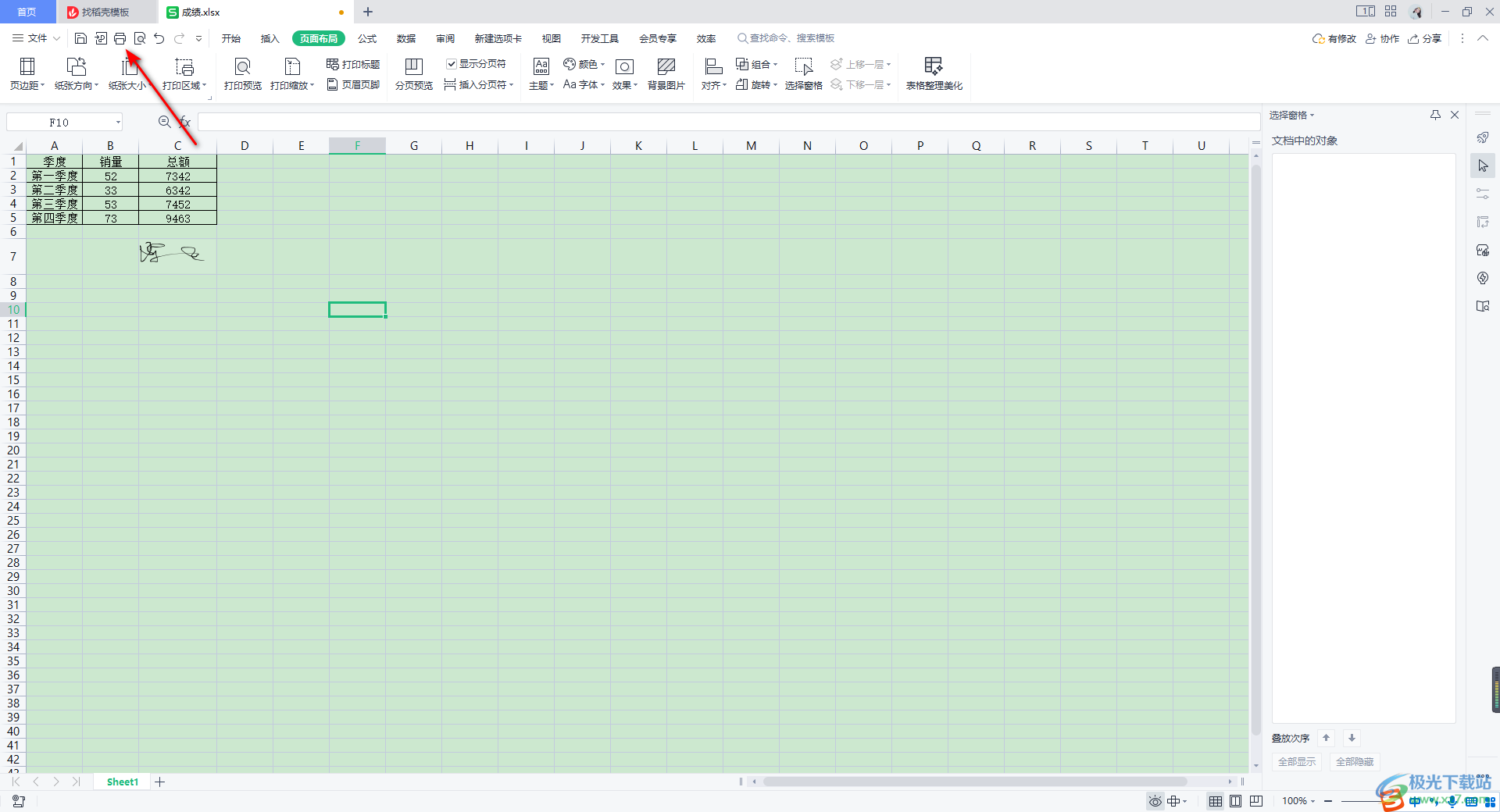This screenshot has width=1500, height=812.
Task: Open the 100% zoom level dropdown
Action: [1313, 801]
